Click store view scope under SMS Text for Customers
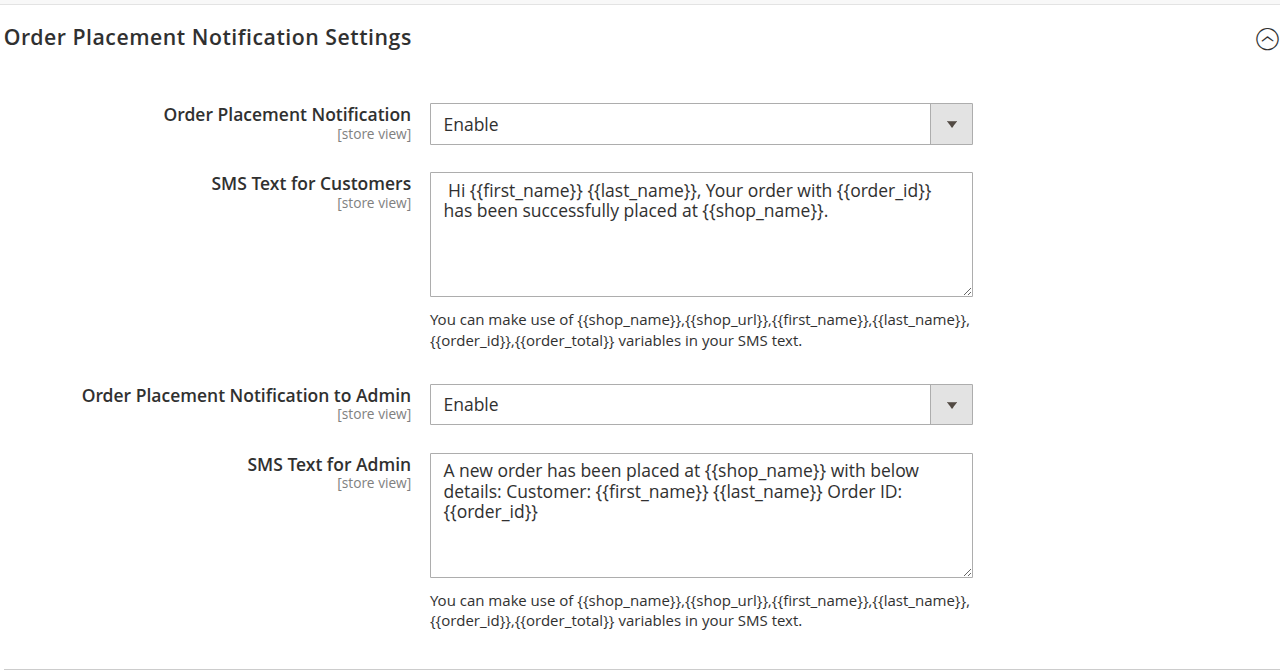 tap(374, 204)
